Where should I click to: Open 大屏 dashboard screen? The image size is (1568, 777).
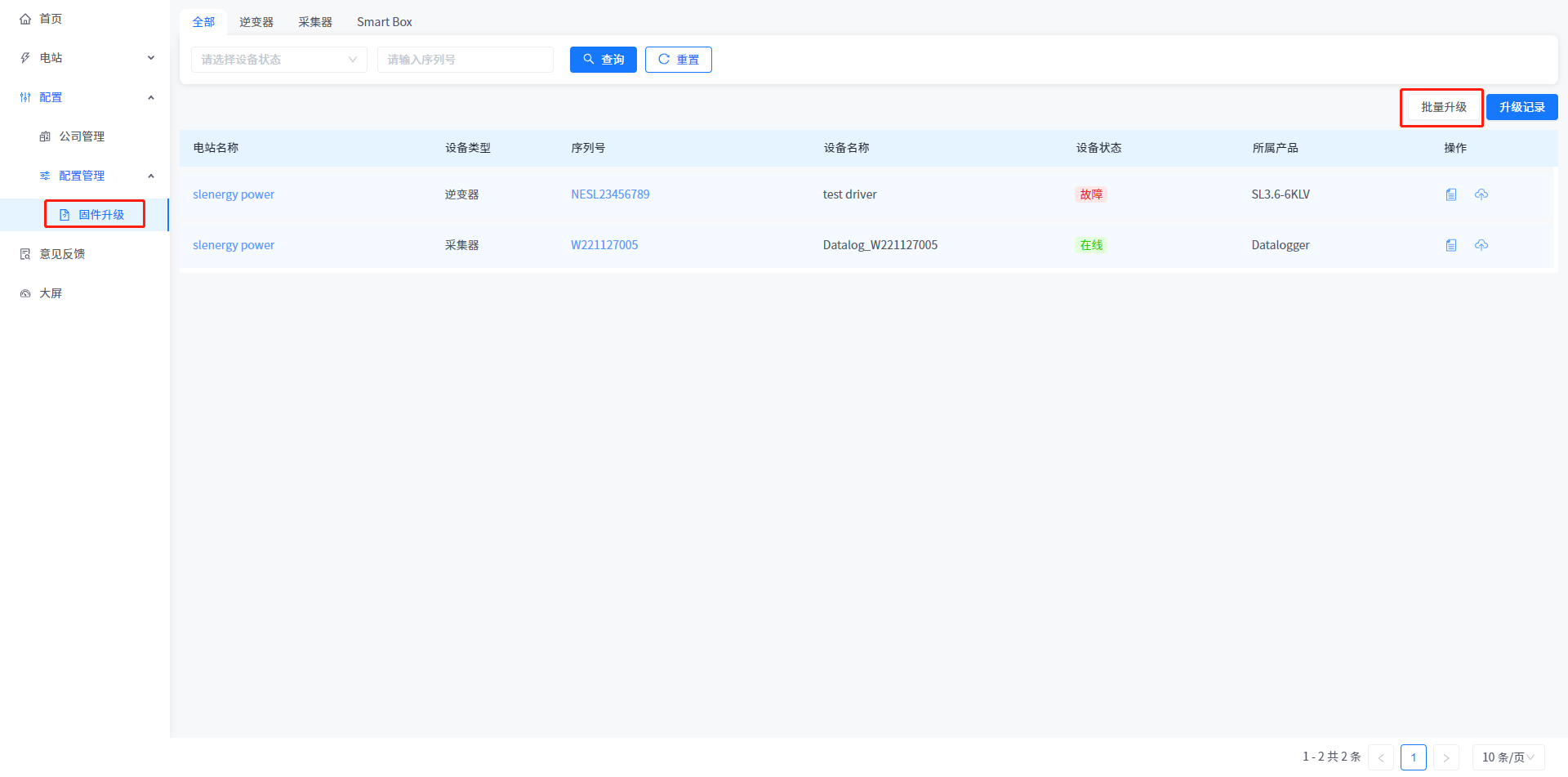pyautogui.click(x=51, y=293)
